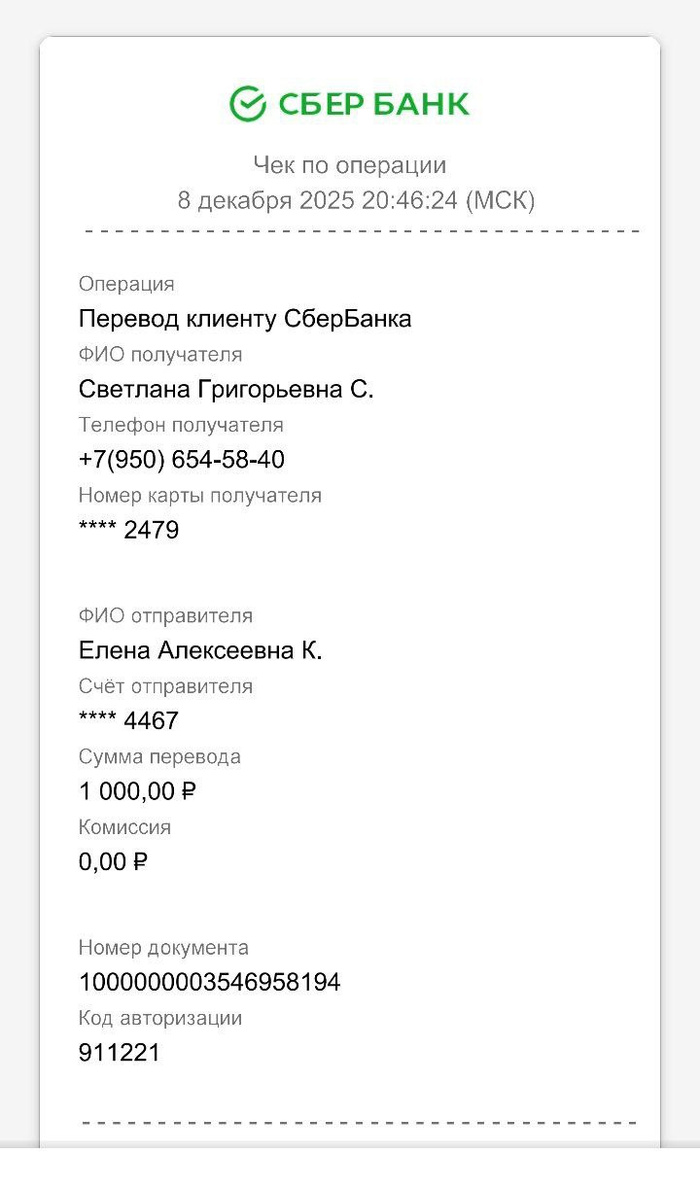Click the Телефон получателя label
This screenshot has height=1186, width=700.
point(181,425)
